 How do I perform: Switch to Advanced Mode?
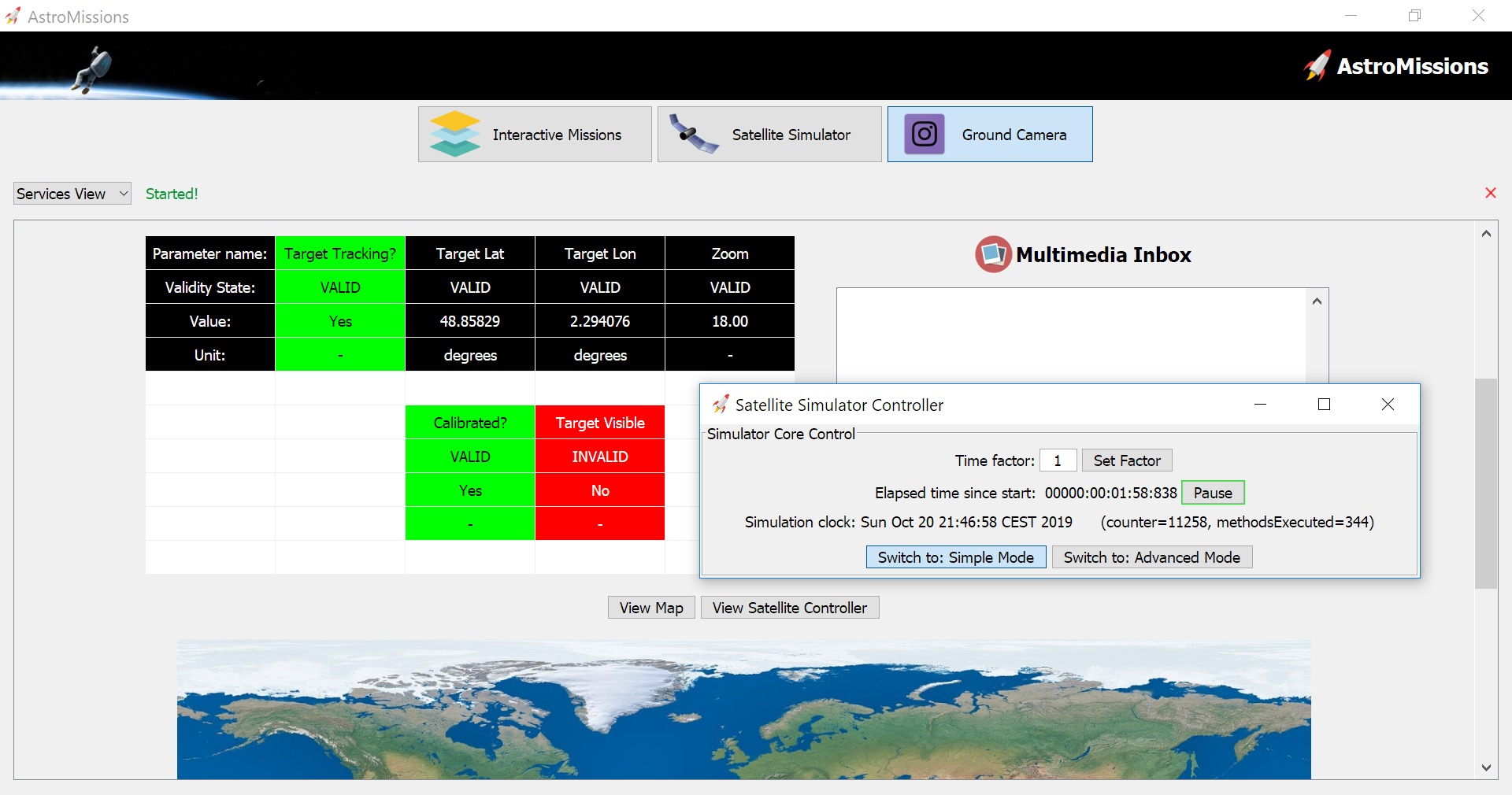click(x=1151, y=557)
